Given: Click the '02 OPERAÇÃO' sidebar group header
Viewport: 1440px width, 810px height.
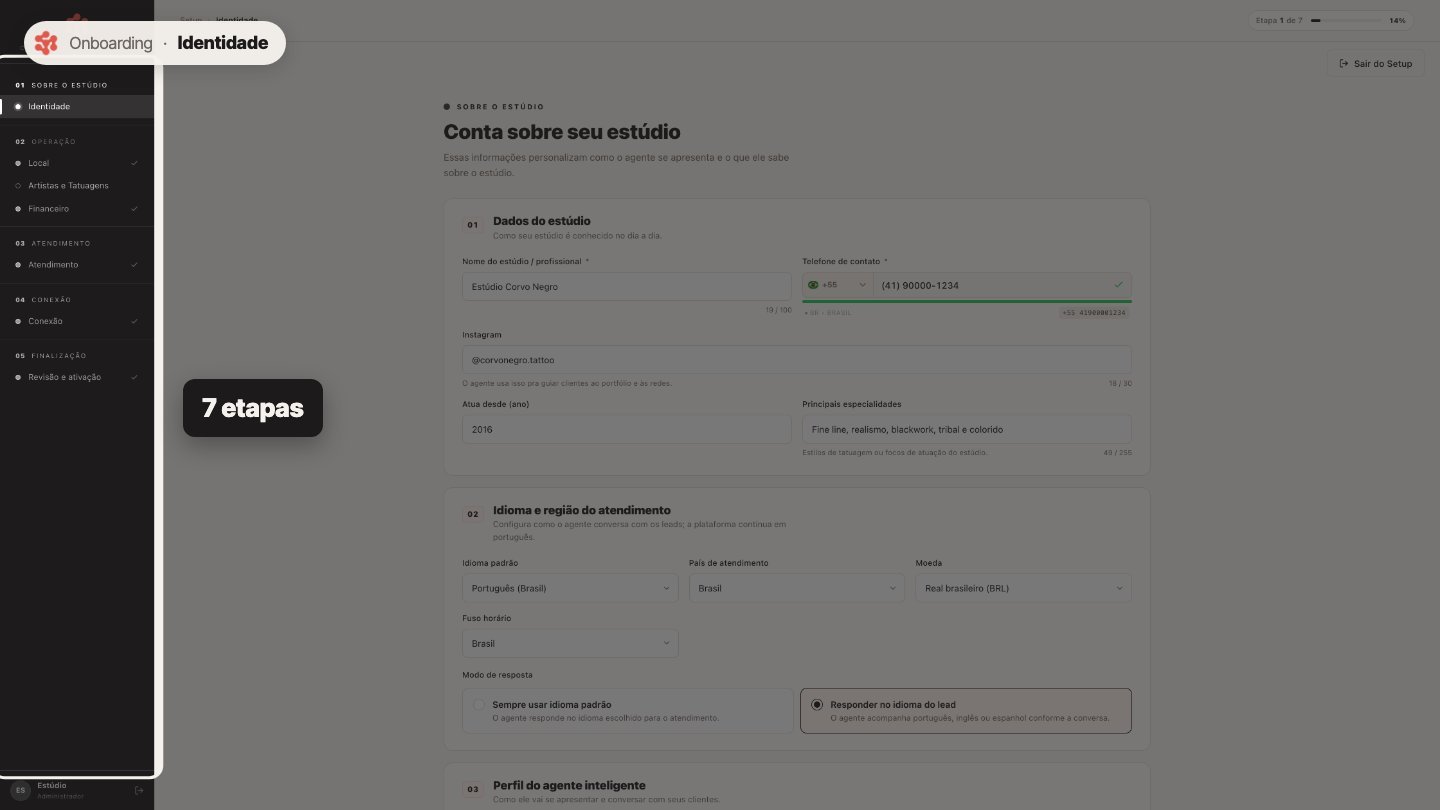Looking at the screenshot, I should (x=46, y=142).
